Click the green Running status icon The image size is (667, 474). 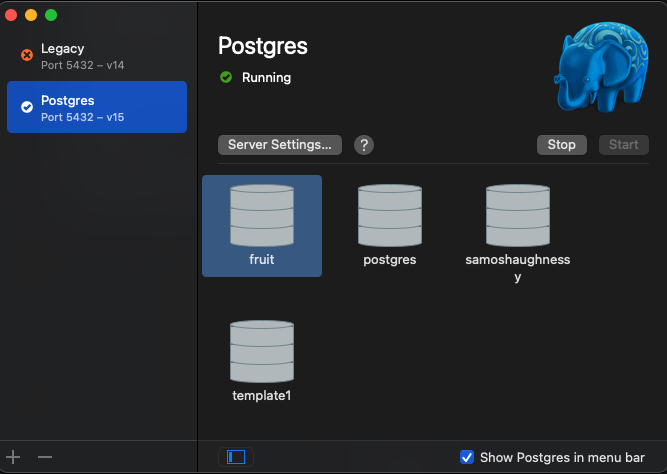(226, 77)
